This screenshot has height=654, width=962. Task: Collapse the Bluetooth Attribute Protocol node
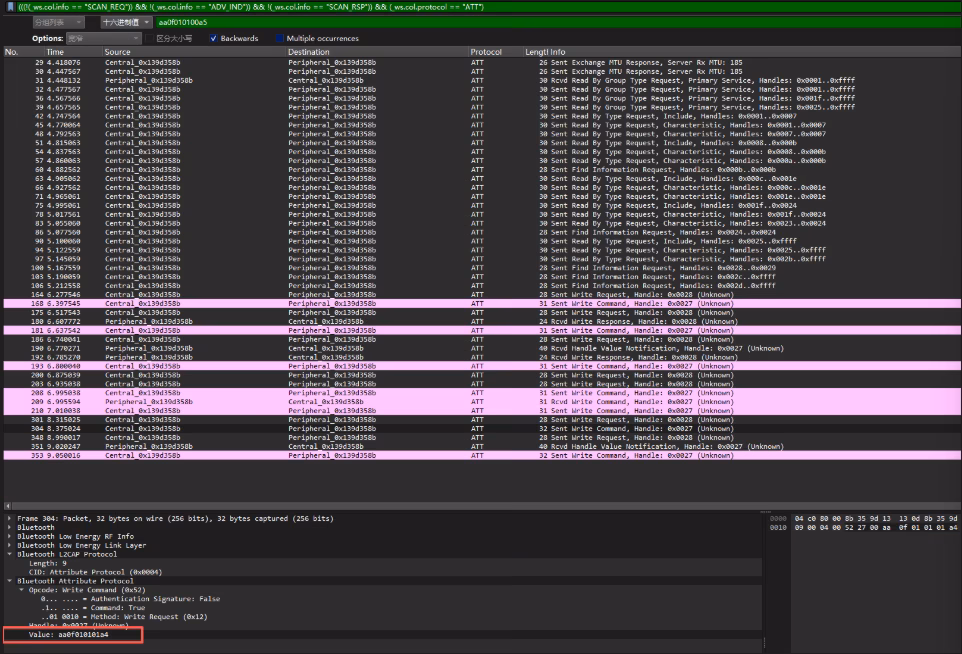pos(9,581)
